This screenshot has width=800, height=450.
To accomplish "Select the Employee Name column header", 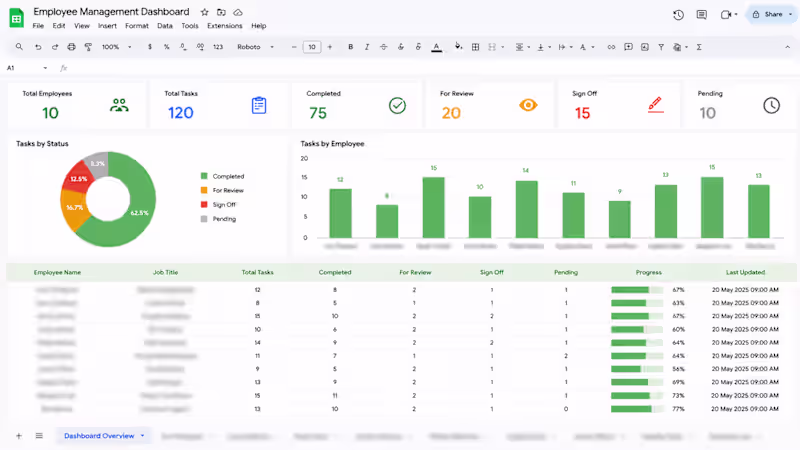I will point(57,272).
